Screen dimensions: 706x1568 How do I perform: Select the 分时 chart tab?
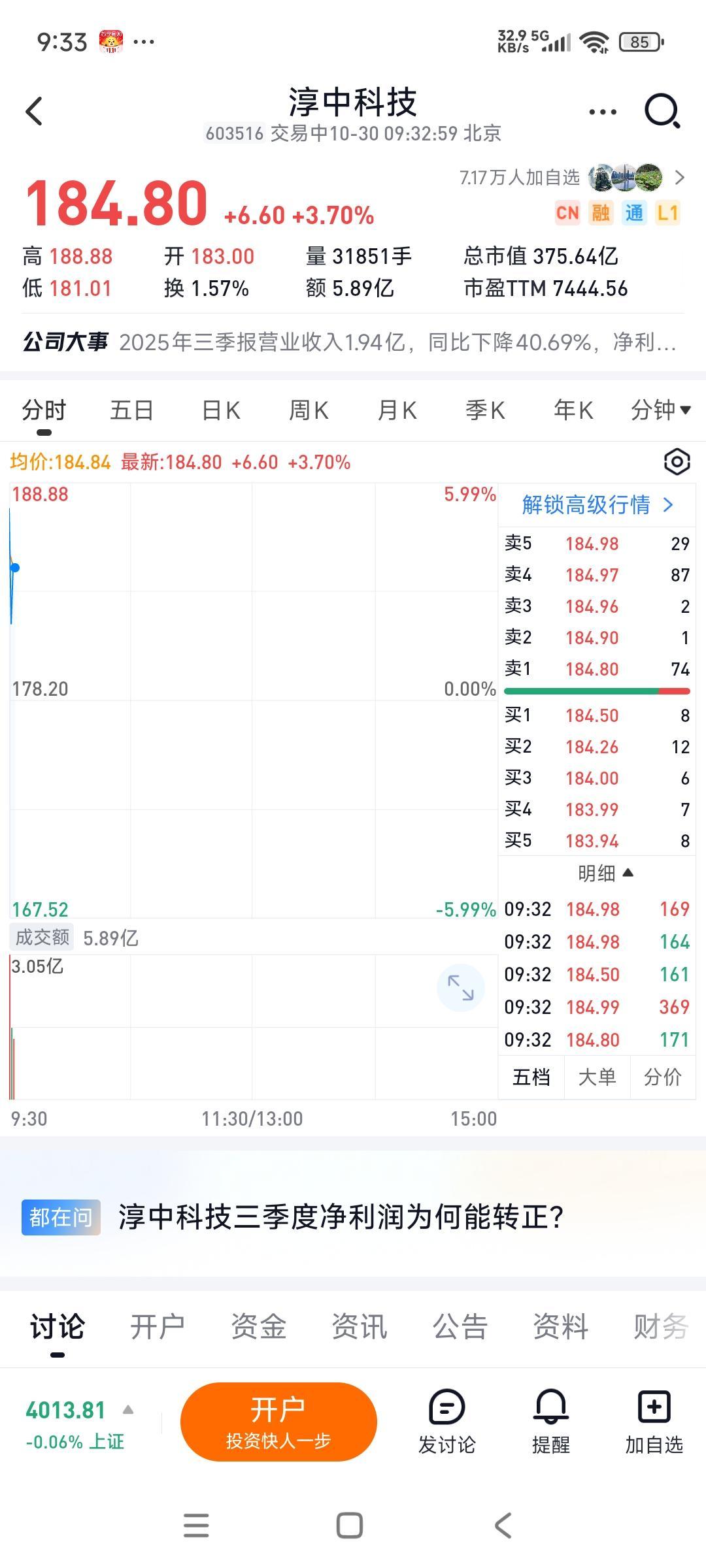click(44, 410)
